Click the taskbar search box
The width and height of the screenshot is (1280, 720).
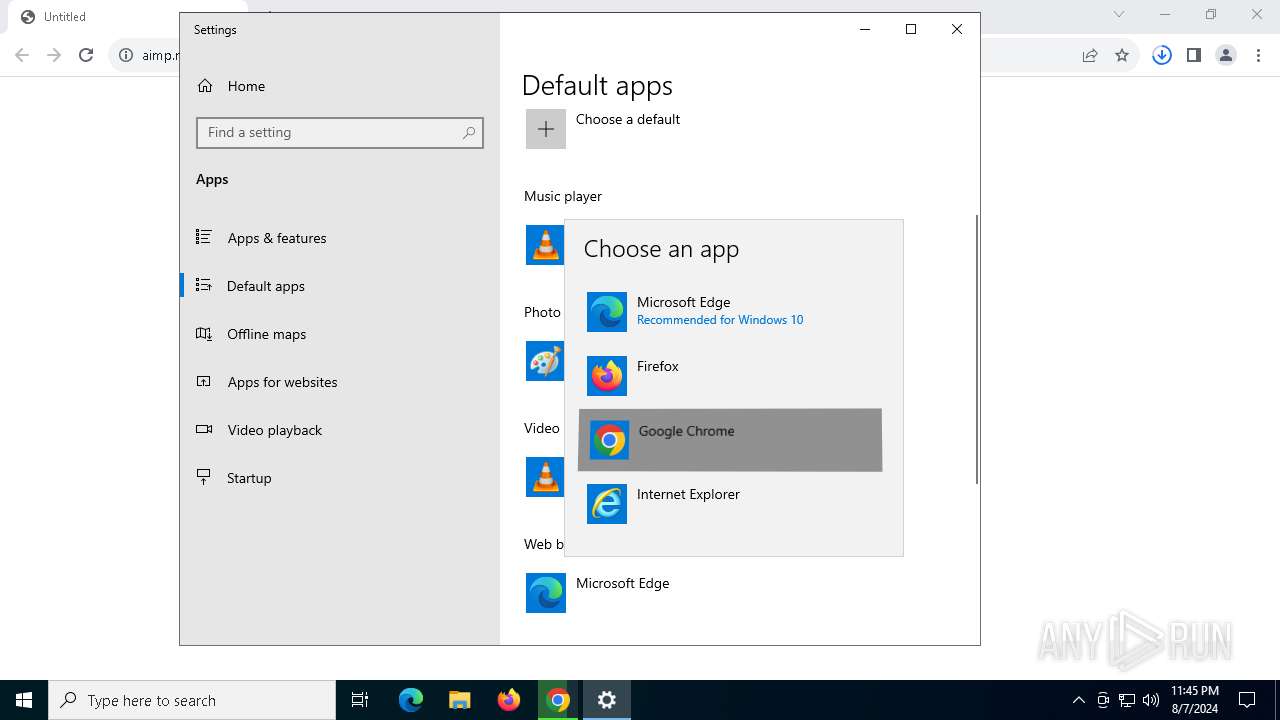(x=192, y=700)
